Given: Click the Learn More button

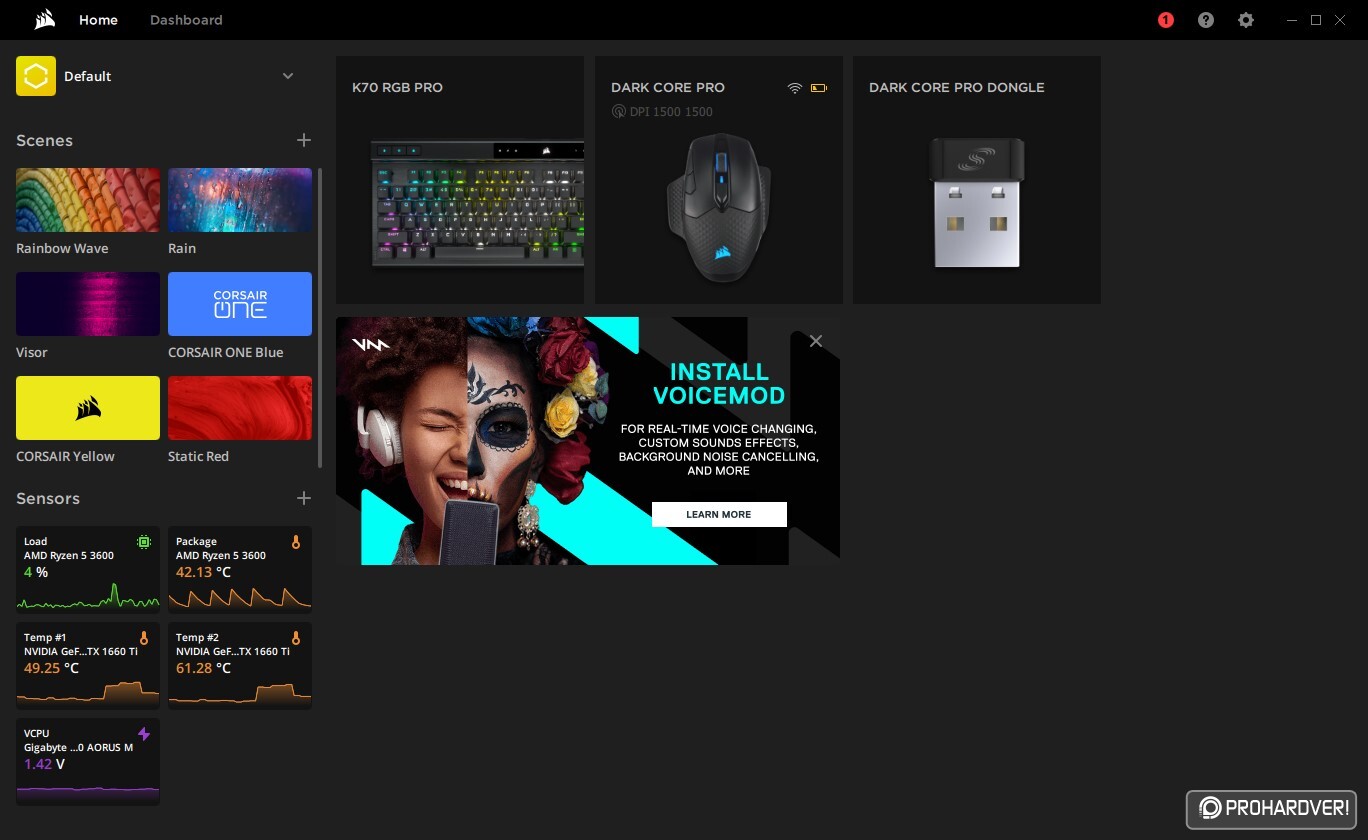Looking at the screenshot, I should click(719, 514).
